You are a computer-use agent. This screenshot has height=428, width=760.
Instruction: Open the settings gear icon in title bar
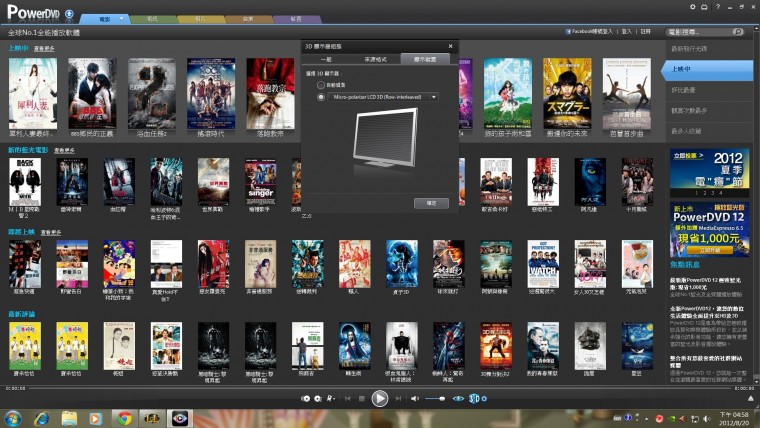tap(693, 7)
